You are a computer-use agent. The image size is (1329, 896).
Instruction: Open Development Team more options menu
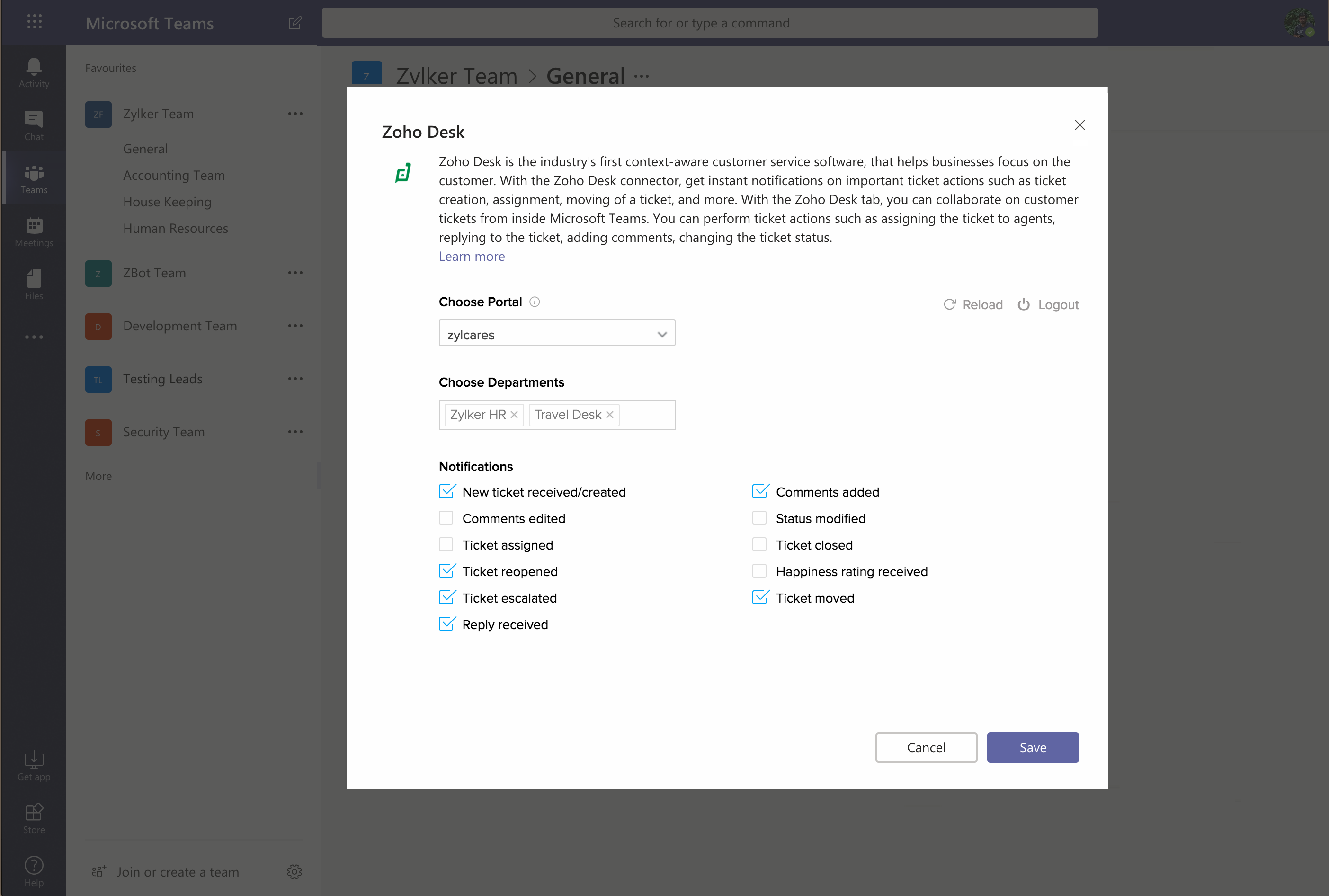(x=295, y=326)
